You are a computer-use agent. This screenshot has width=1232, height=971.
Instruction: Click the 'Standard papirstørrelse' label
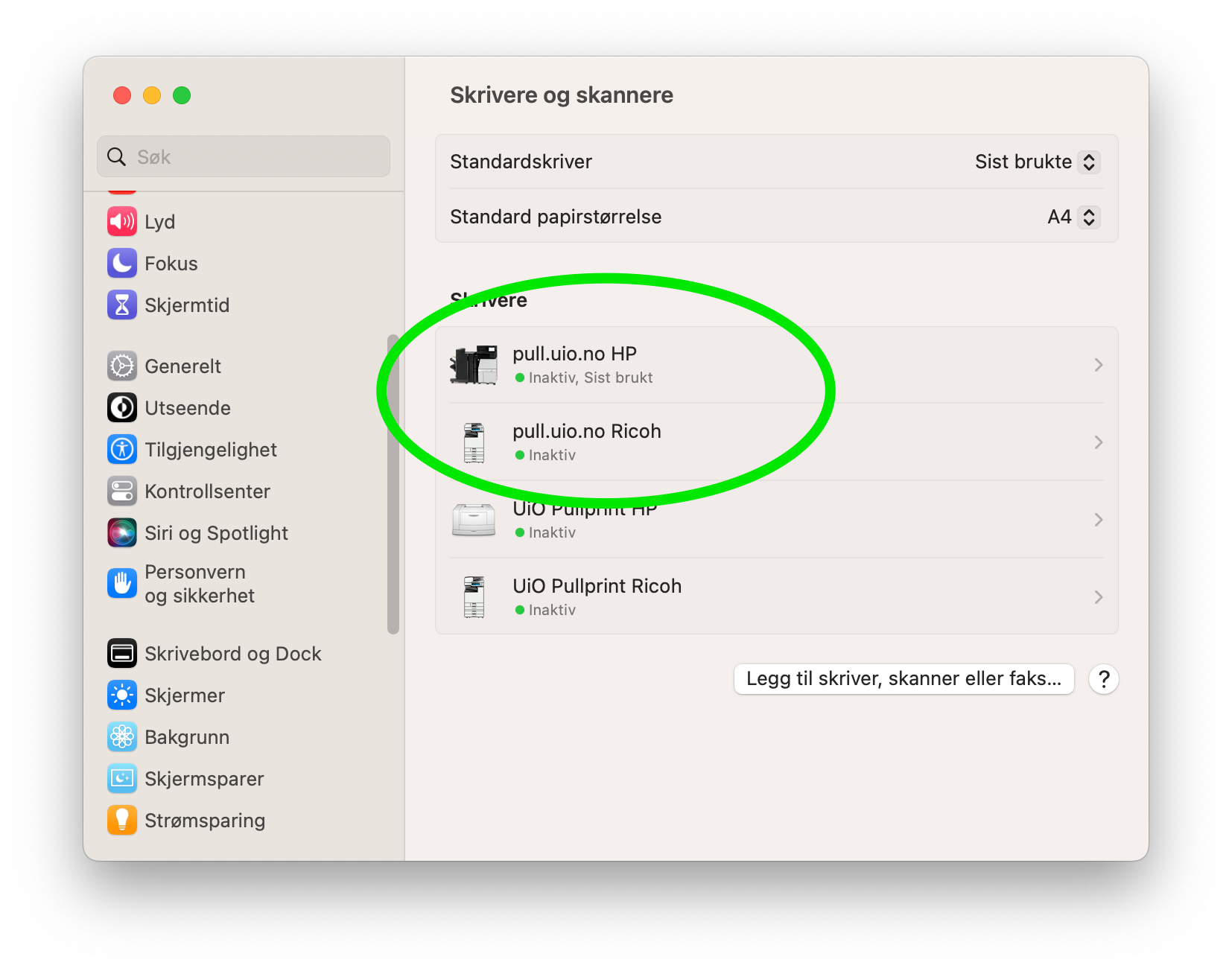pyautogui.click(x=556, y=217)
